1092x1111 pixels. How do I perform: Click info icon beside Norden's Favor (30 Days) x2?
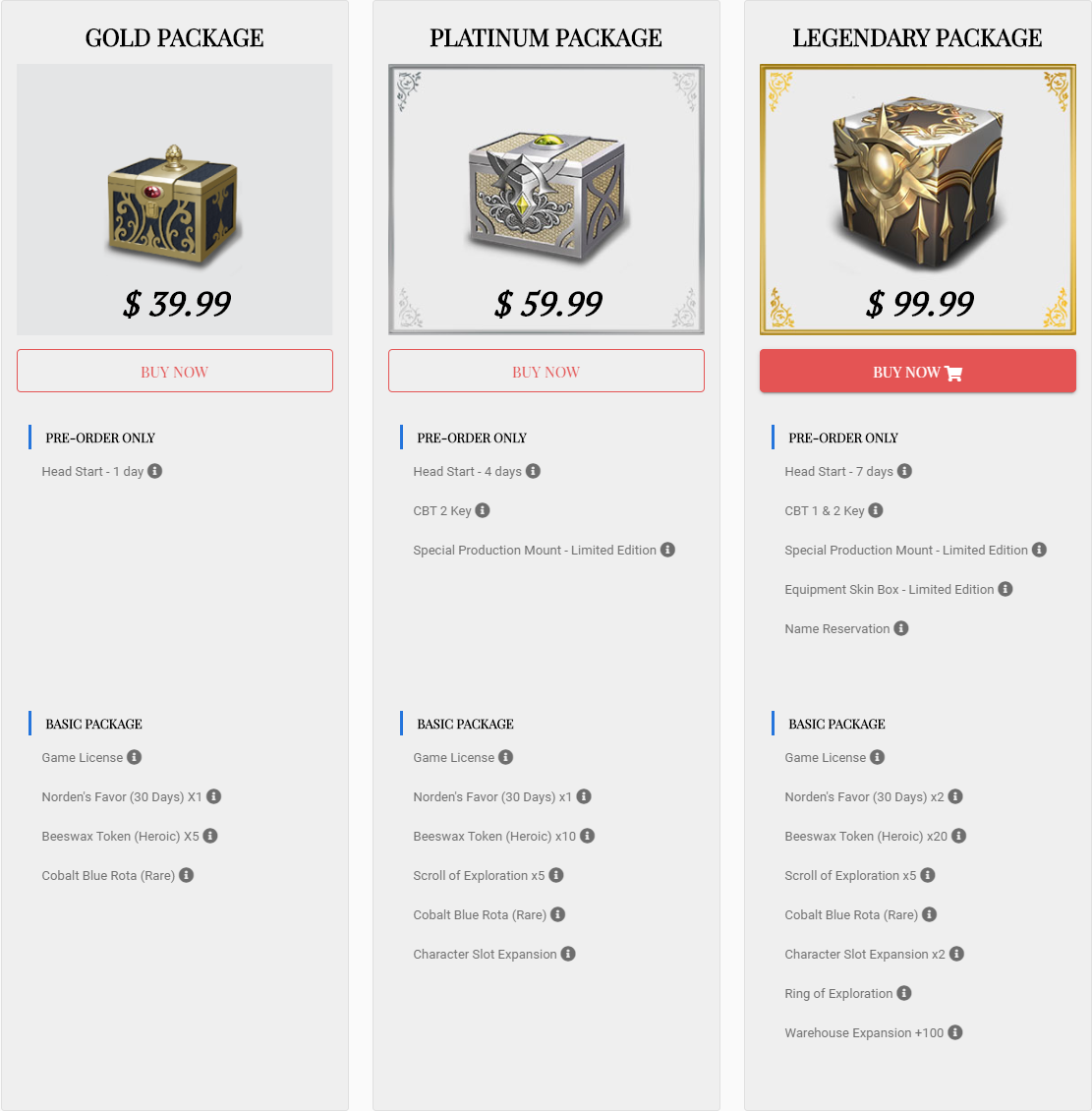click(x=955, y=796)
